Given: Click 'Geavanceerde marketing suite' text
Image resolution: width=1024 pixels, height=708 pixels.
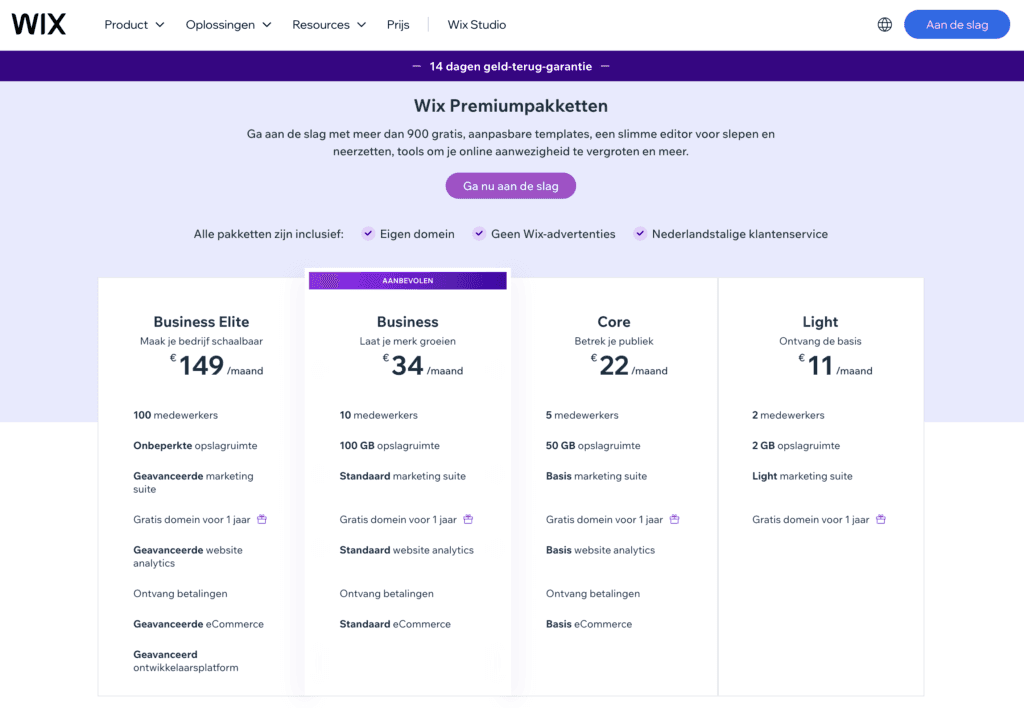Looking at the screenshot, I should tap(193, 483).
